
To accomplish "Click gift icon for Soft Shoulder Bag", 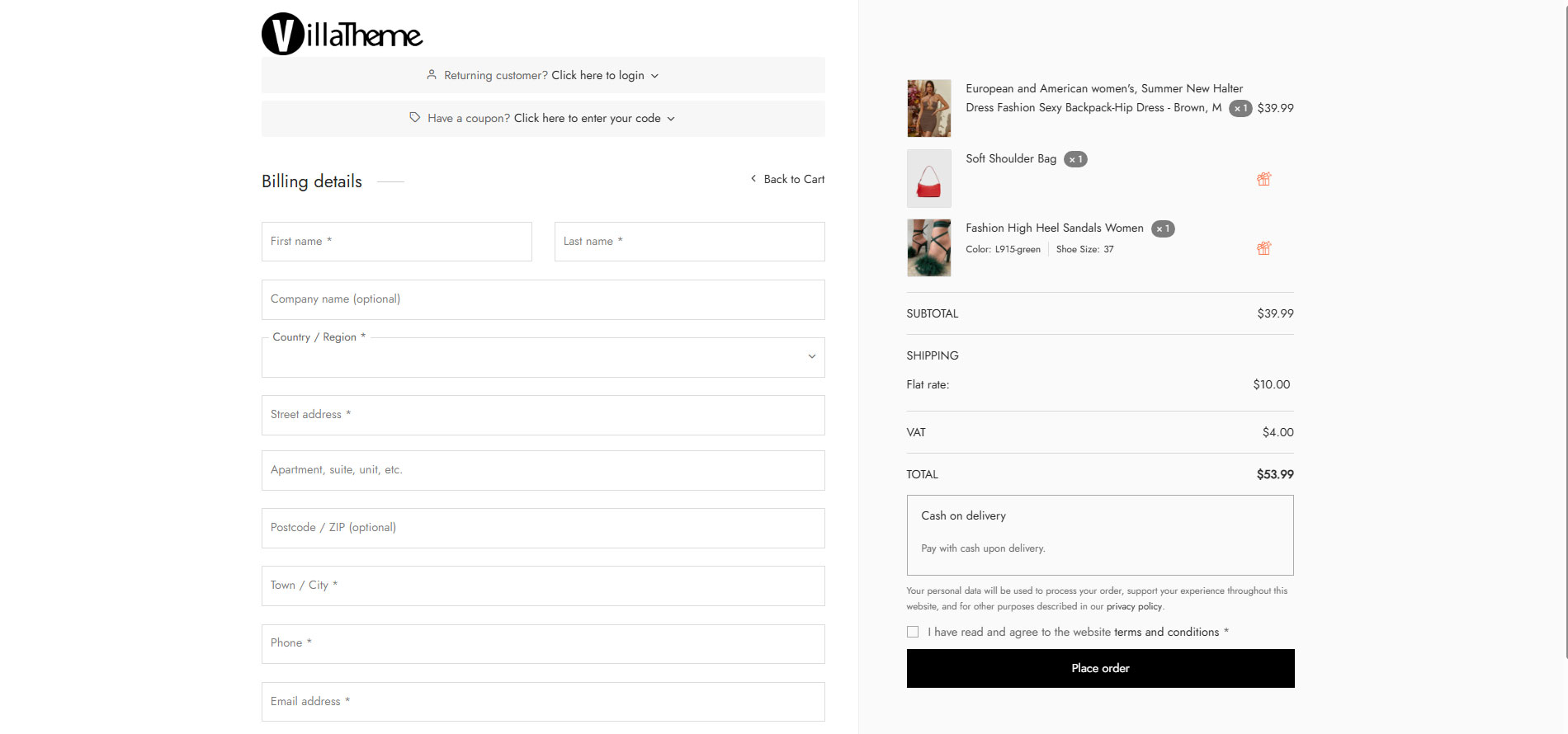I will [1263, 179].
